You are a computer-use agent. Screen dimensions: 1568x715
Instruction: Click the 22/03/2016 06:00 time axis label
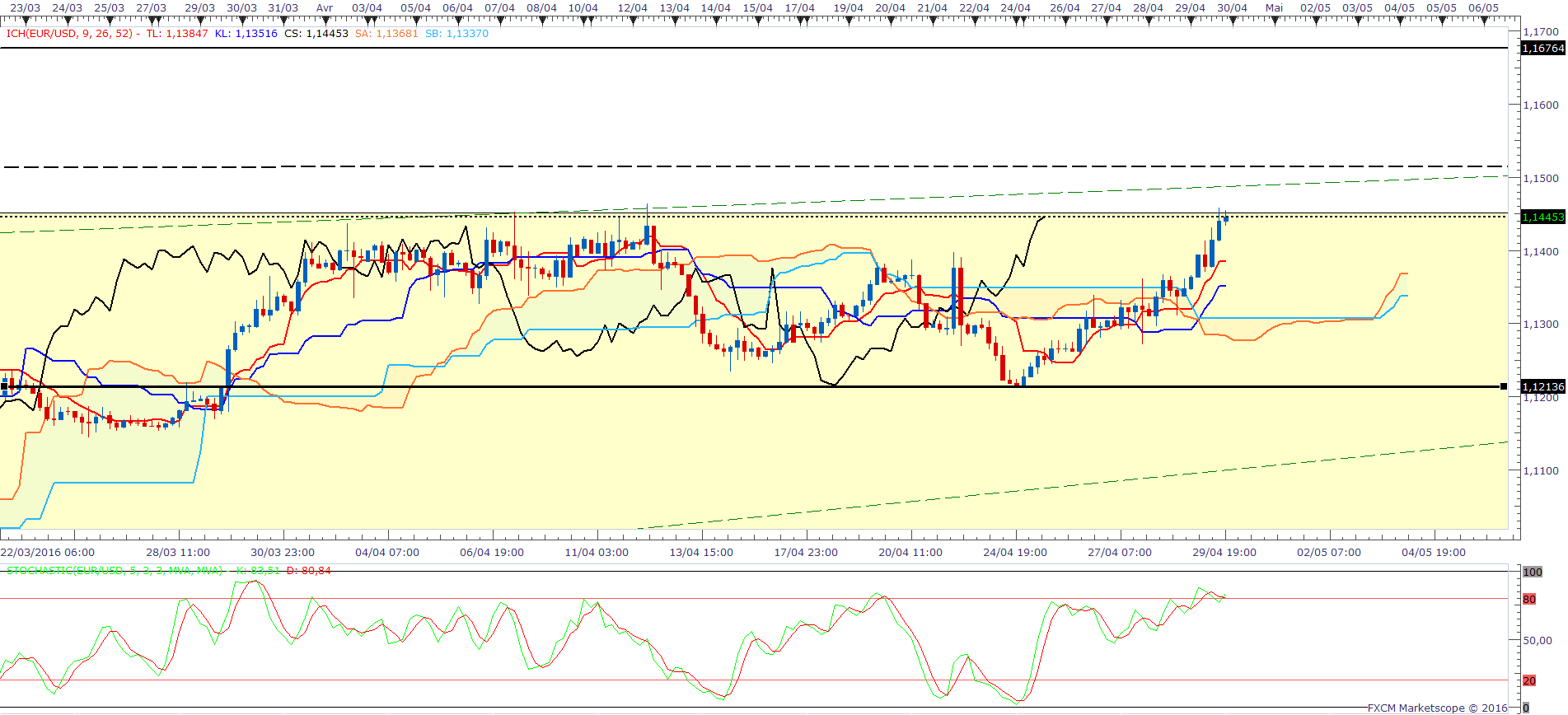[47, 553]
